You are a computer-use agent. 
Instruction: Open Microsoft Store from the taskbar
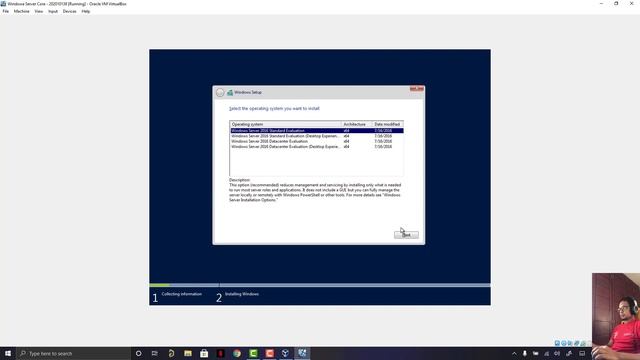tap(204, 353)
